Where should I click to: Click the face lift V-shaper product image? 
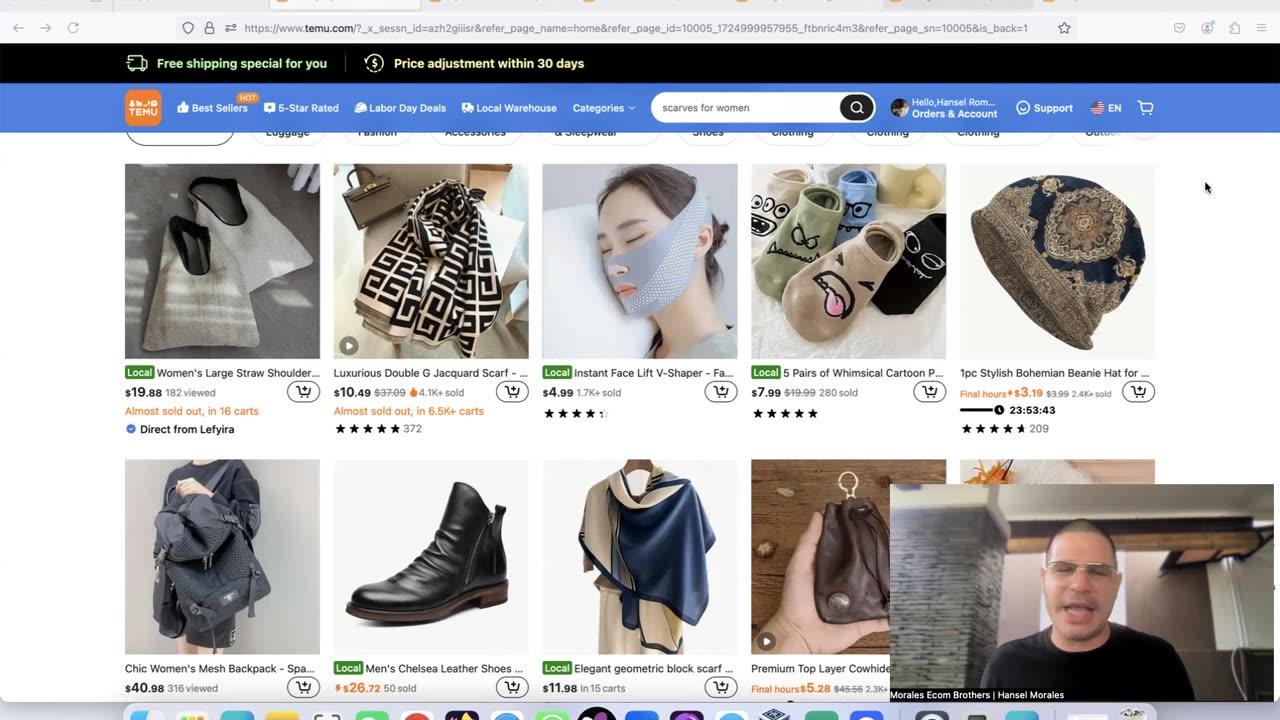[640, 261]
